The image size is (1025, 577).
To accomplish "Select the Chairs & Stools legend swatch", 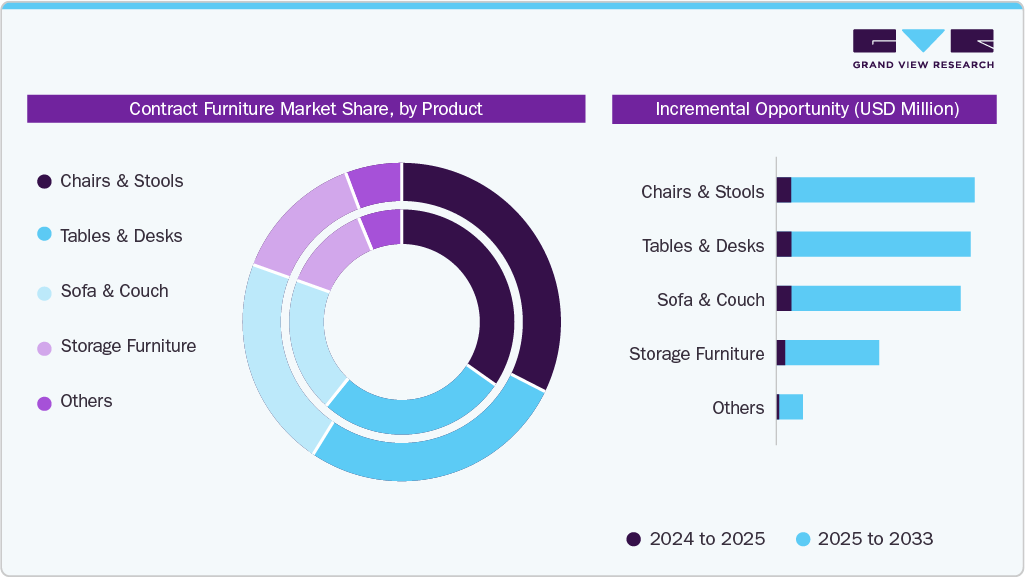I will tap(42, 181).
